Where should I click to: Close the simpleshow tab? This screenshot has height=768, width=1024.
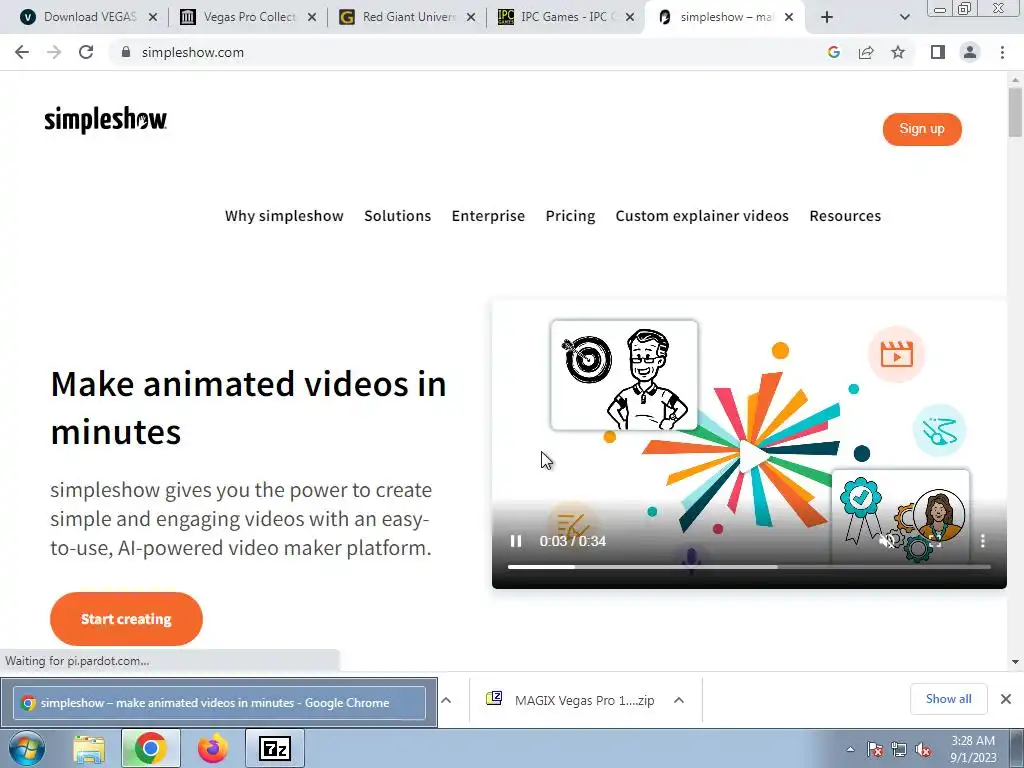pos(789,17)
